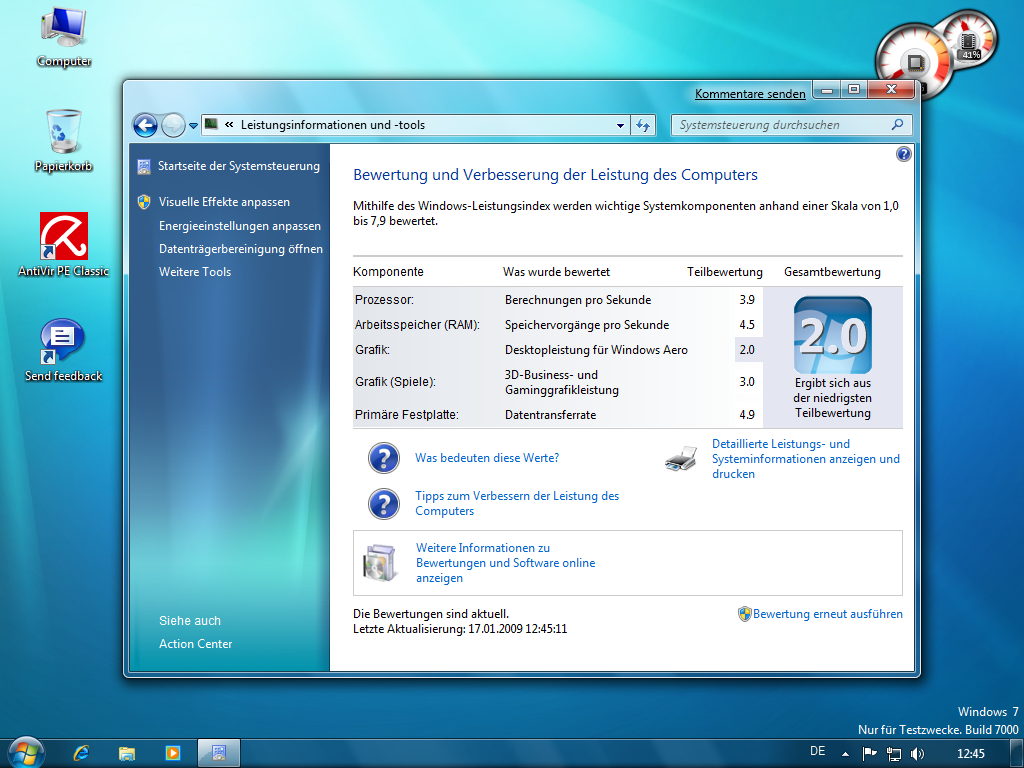Click the volume speaker icon in tray

(x=917, y=753)
